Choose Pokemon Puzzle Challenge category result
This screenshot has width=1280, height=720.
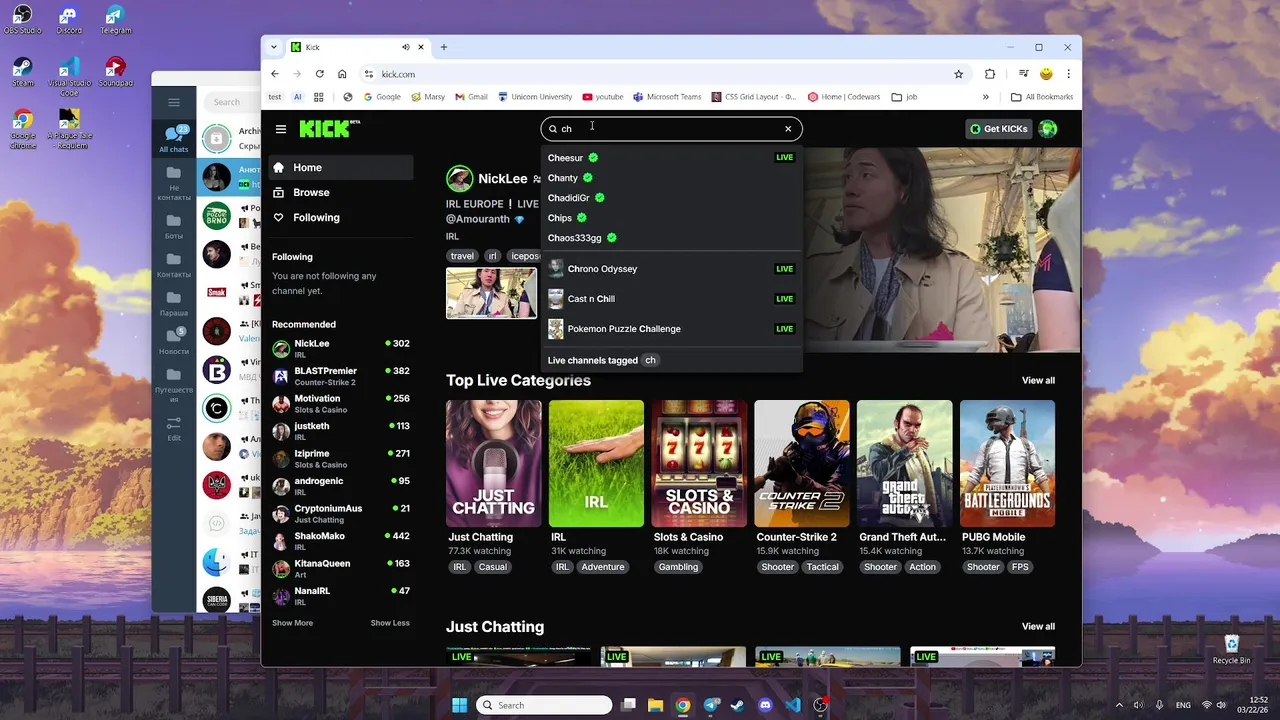(x=671, y=328)
